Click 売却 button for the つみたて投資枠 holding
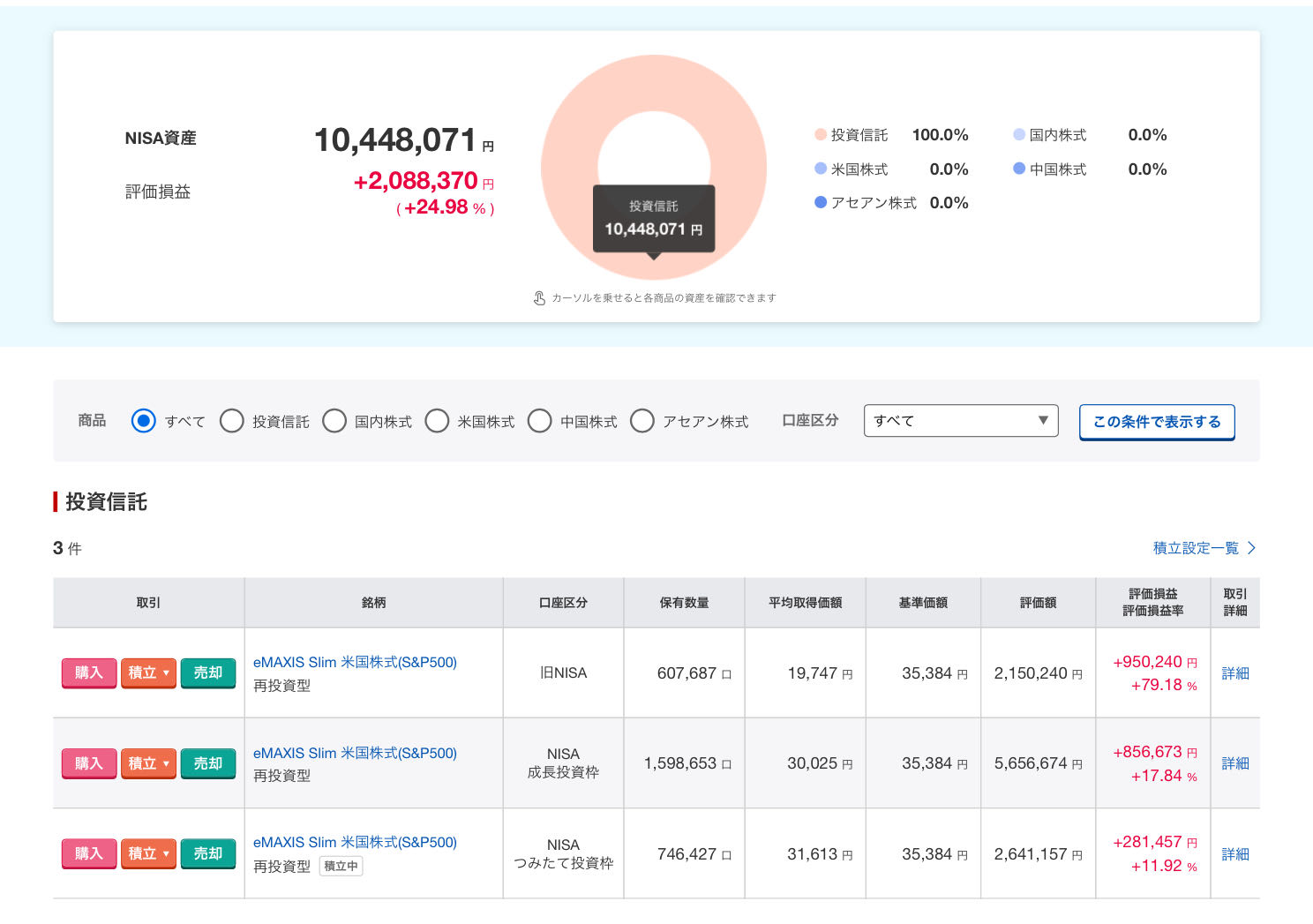Image resolution: width=1313 pixels, height=924 pixels. point(208,853)
